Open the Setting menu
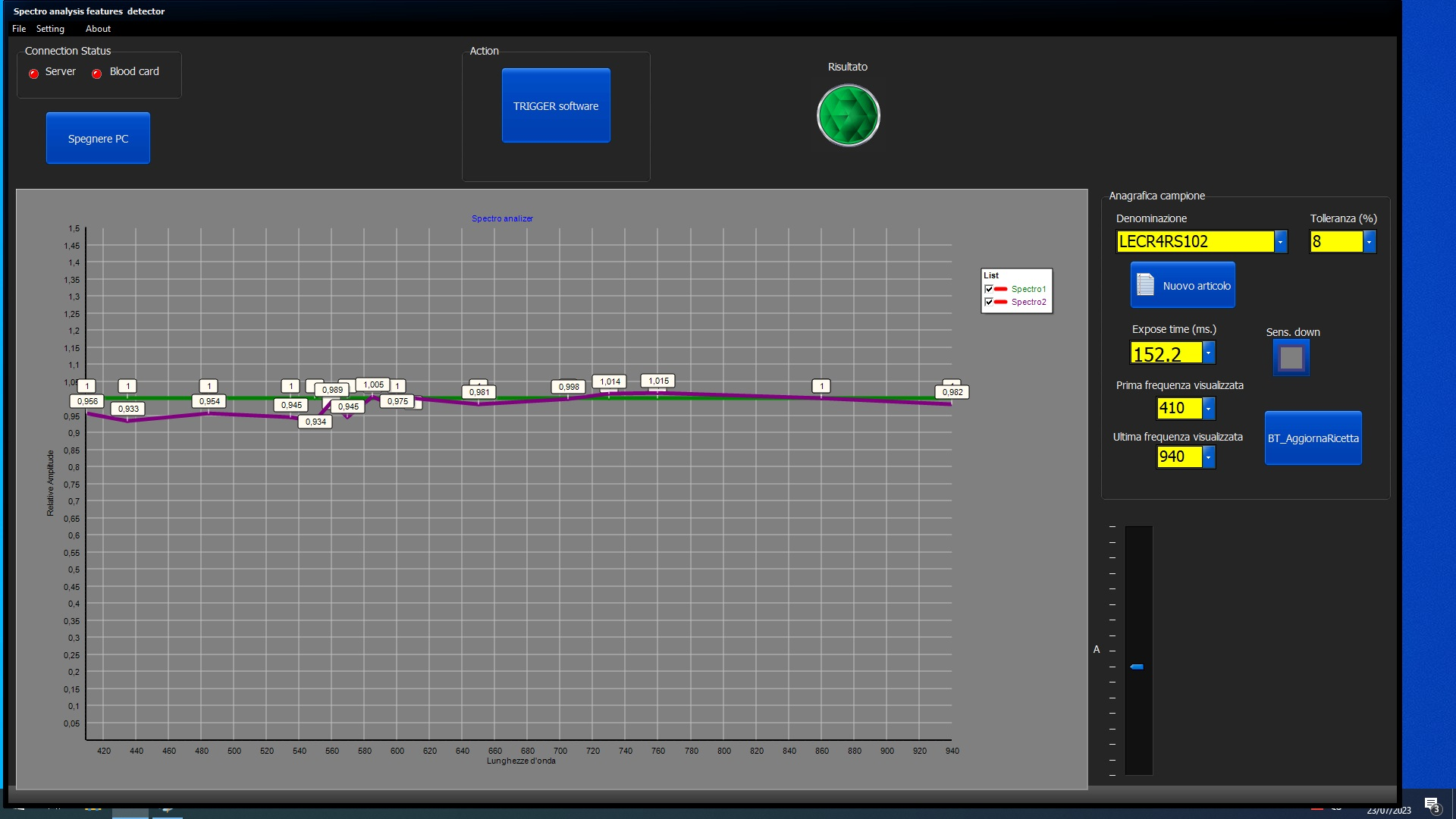The width and height of the screenshot is (1456, 819). pos(50,29)
